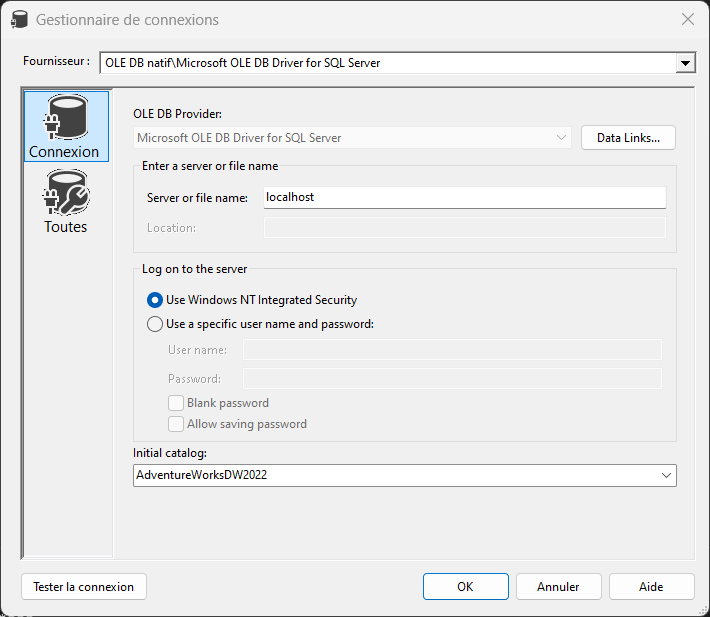
Task: Click the Data Links... button
Action: pos(628,138)
